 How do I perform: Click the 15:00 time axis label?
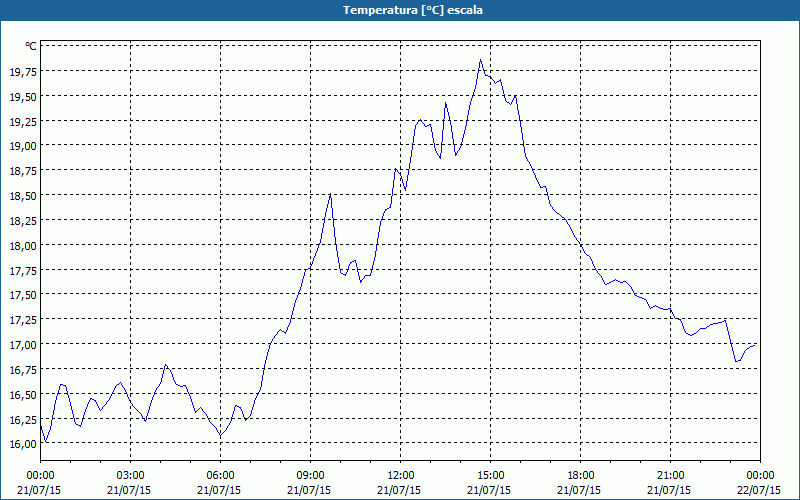(x=490, y=476)
